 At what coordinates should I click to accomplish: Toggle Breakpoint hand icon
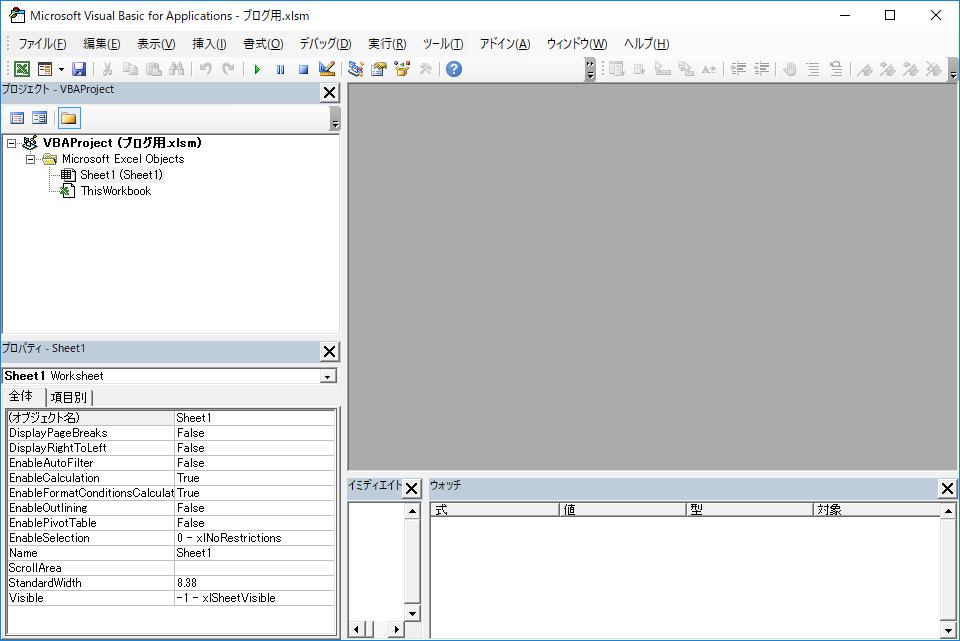(x=790, y=69)
